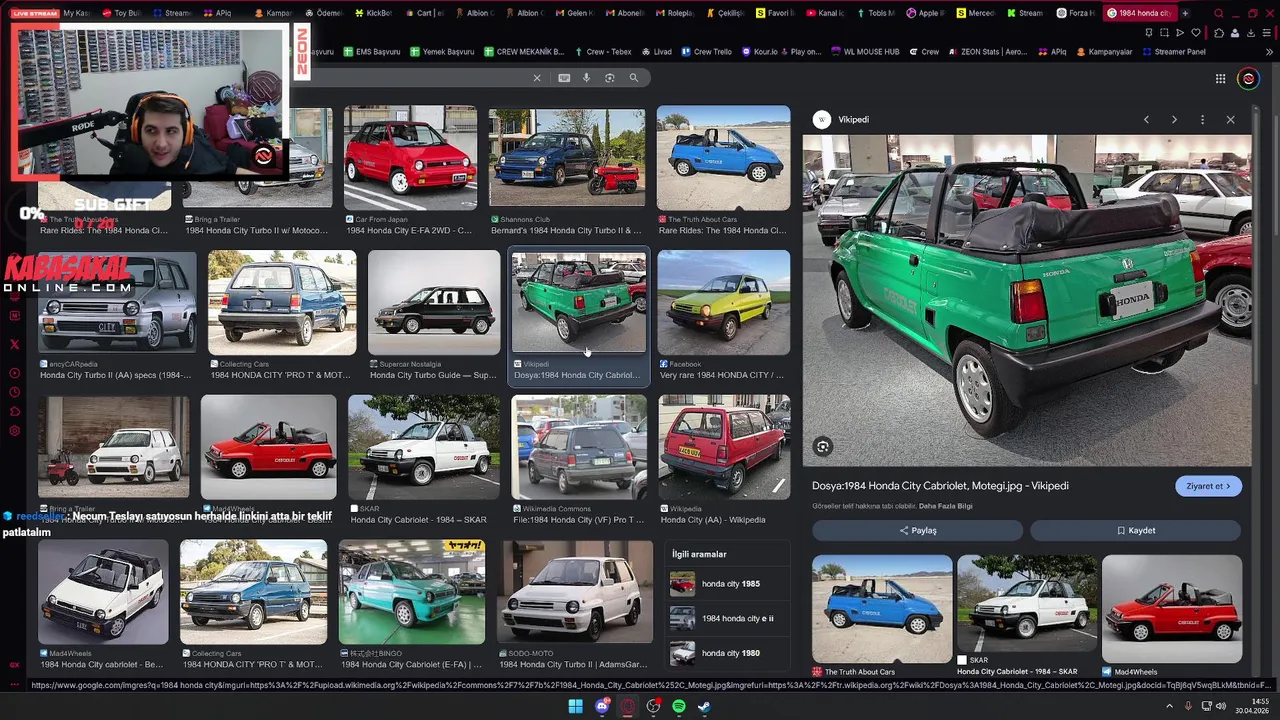Viewport: 1280px width, 720px height.
Task: Open a new browser tab with plus
Action: pos(1185,13)
